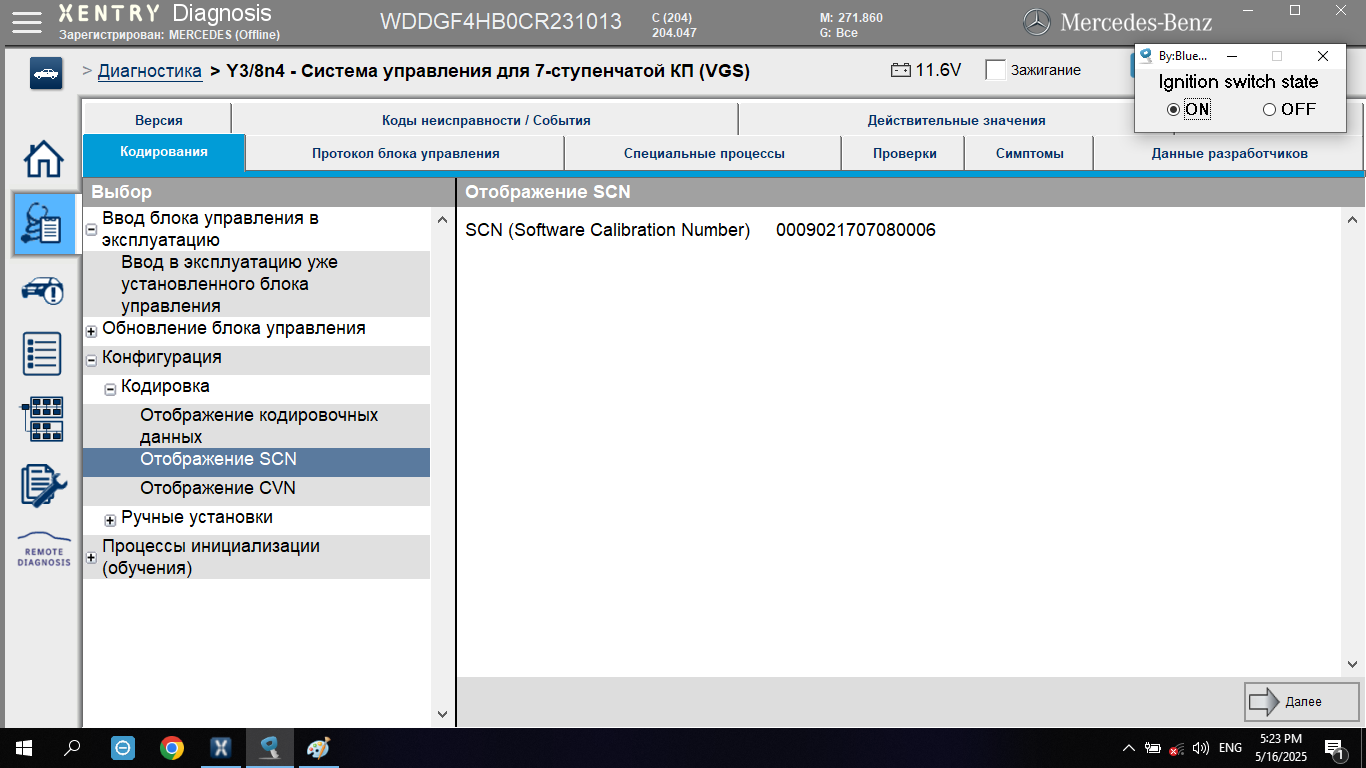This screenshot has height=768, width=1366.
Task: Open the Симптомы tab
Action: tap(1029, 153)
